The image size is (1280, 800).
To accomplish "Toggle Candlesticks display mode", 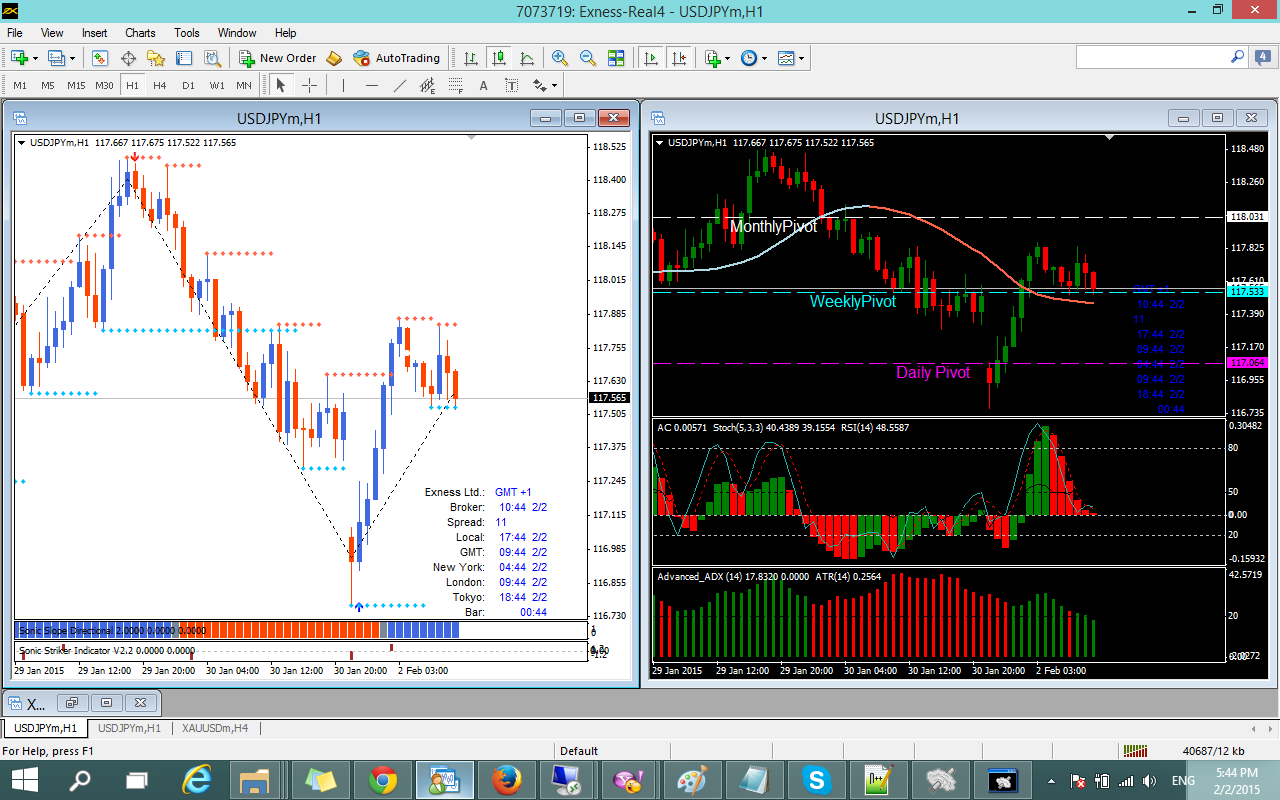I will click(498, 58).
